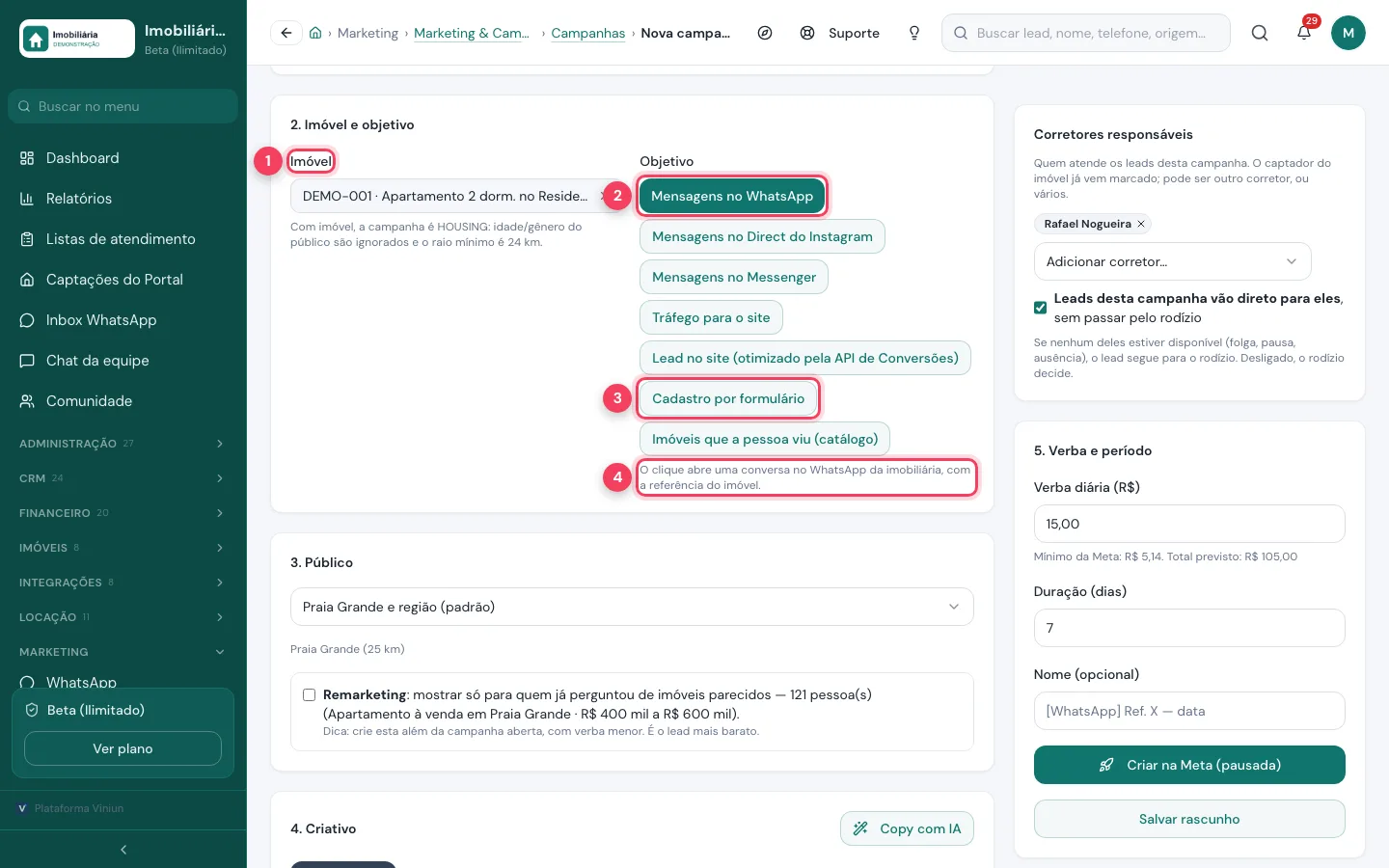Open the Suporte link
The image size is (1389, 868).
click(839, 33)
